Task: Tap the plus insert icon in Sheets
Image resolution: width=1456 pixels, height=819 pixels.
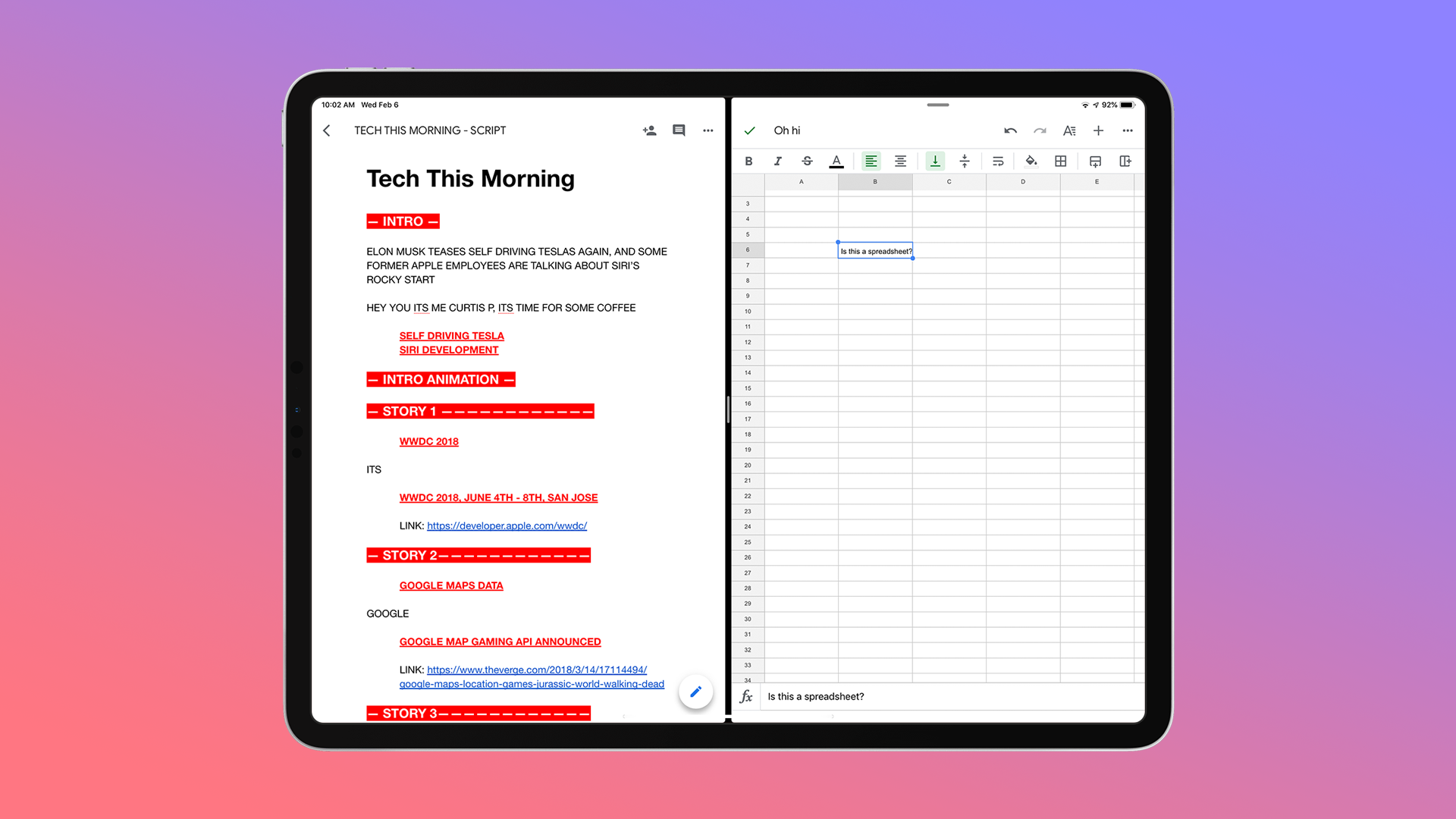Action: click(x=1098, y=130)
